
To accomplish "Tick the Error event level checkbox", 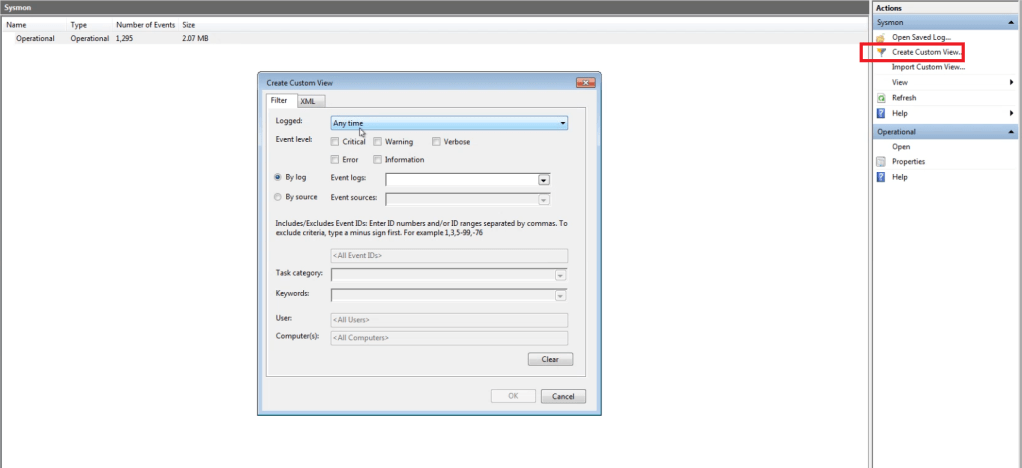I will [x=335, y=160].
